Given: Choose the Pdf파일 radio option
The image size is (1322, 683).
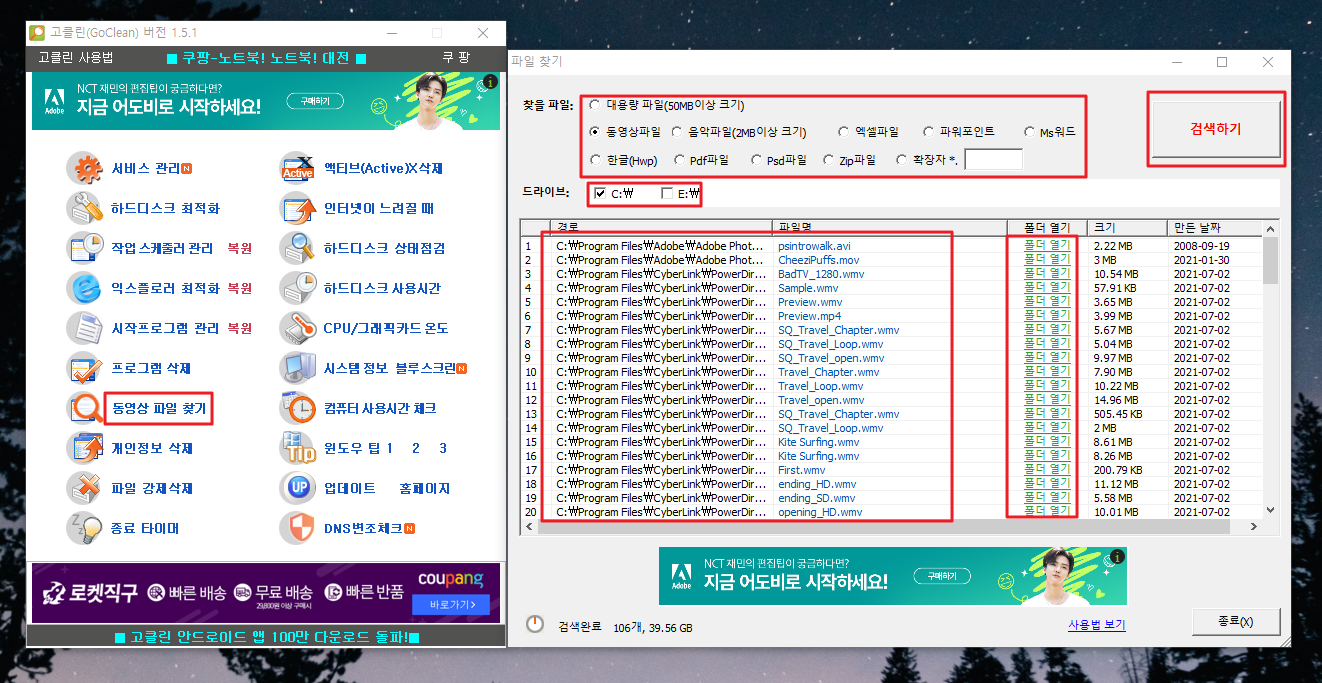Looking at the screenshot, I should tap(679, 159).
